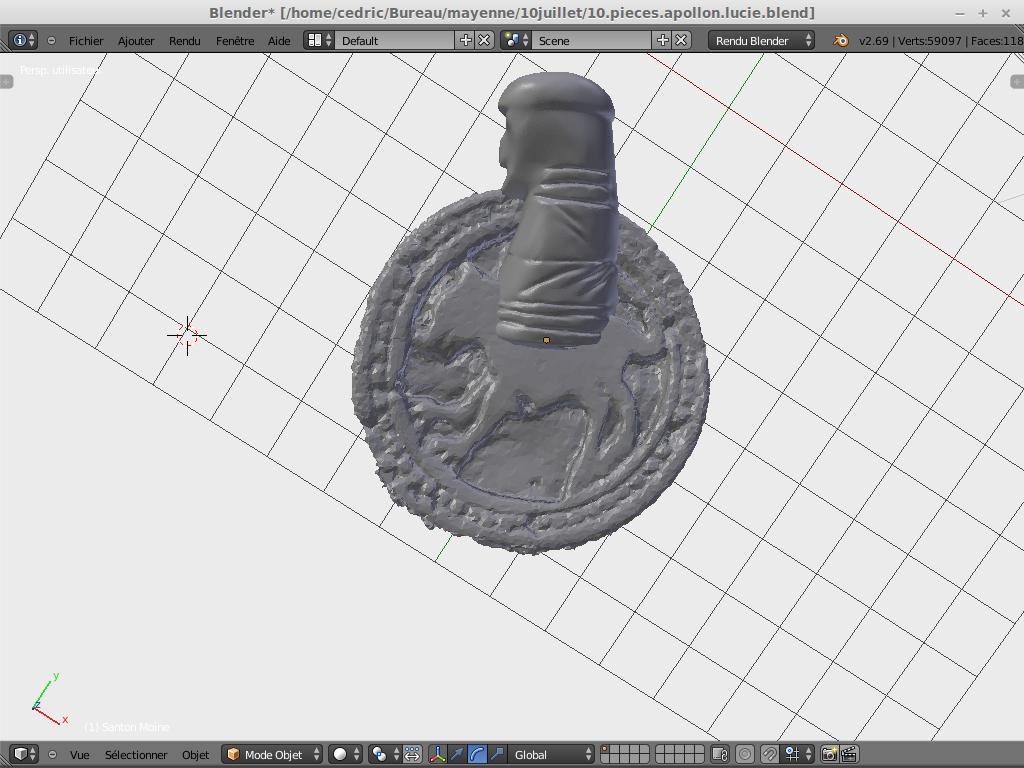Toggle the 3D manipulator widget

click(x=437, y=754)
